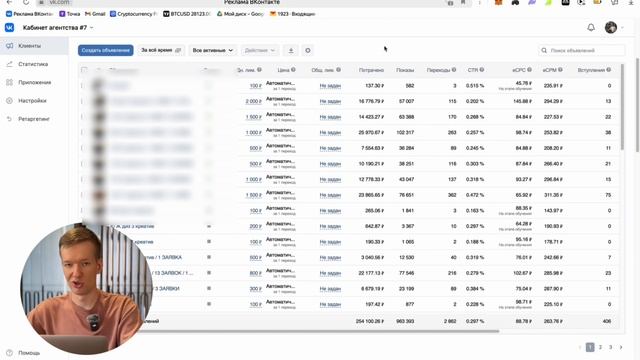Open the Точка bookmark
The image size is (640, 360).
[70, 14]
